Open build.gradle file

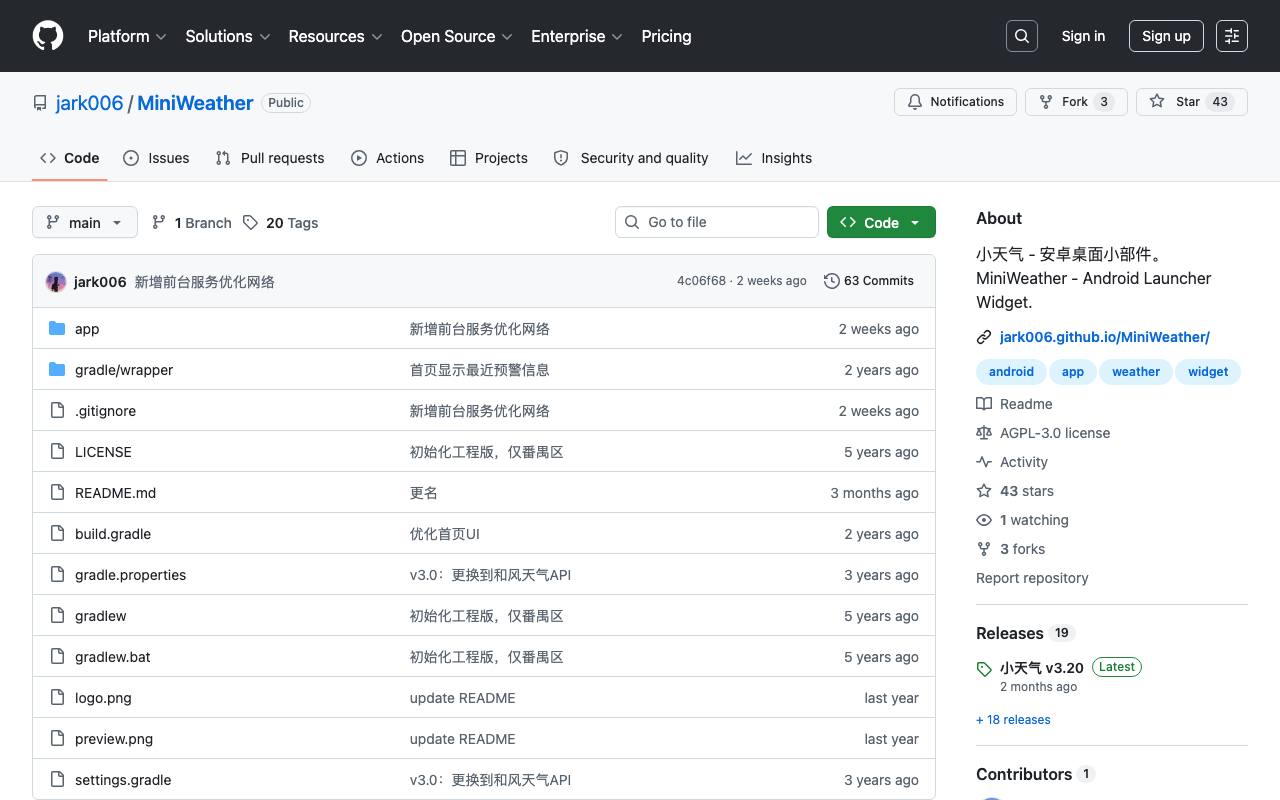[x=113, y=534]
